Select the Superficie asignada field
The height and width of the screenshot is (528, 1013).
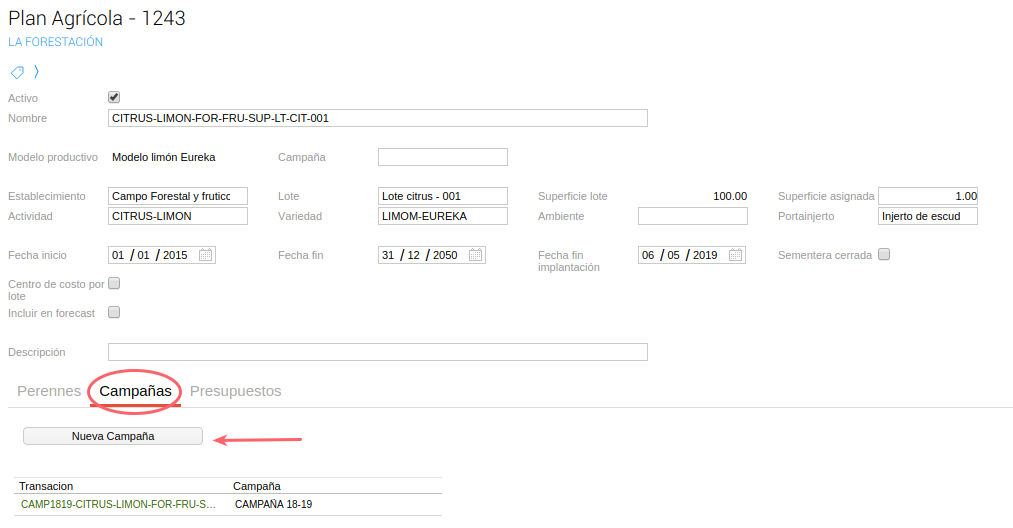(x=927, y=196)
